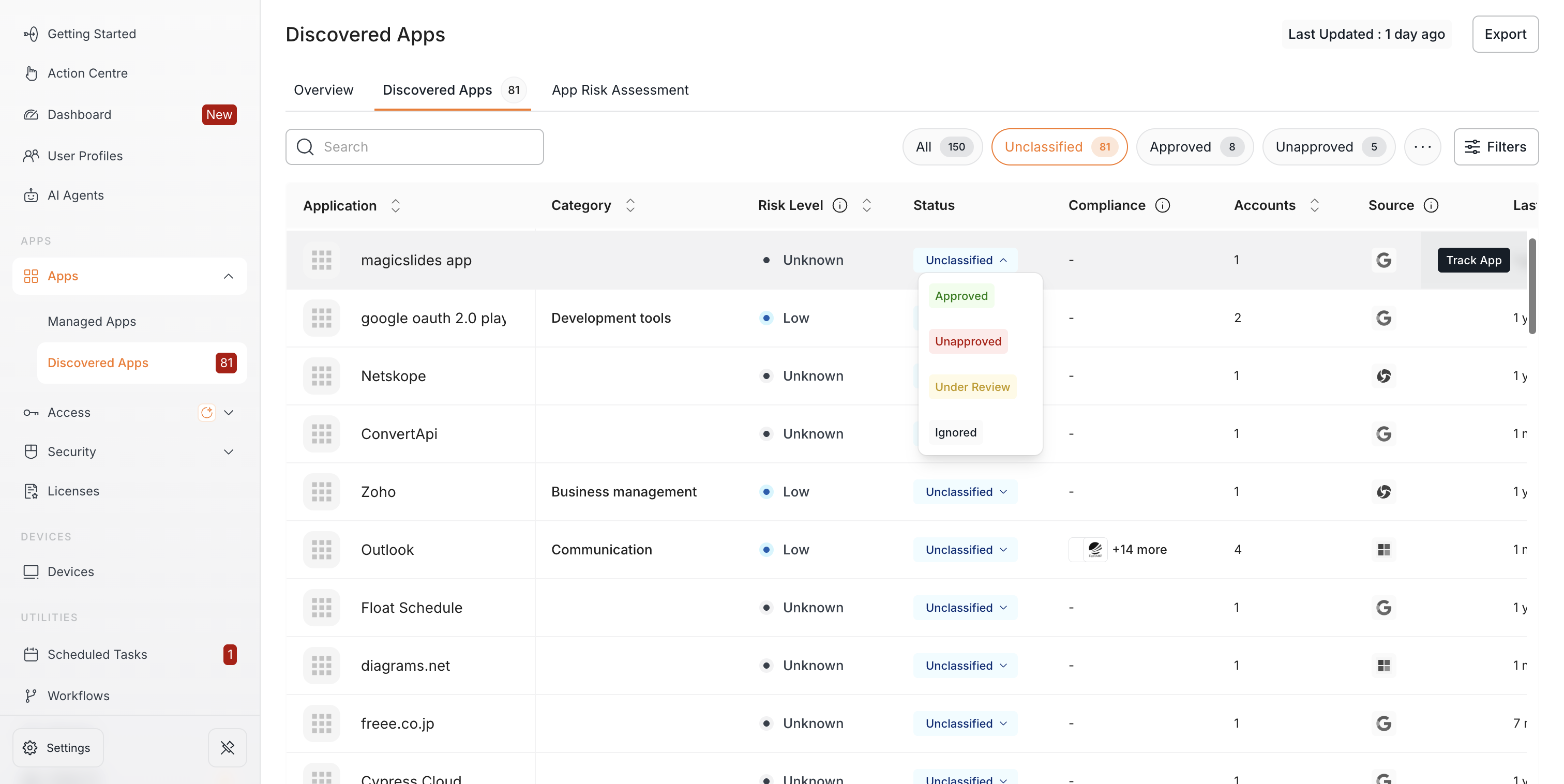Open User Profiles
The width and height of the screenshot is (1564, 784).
(73, 156)
